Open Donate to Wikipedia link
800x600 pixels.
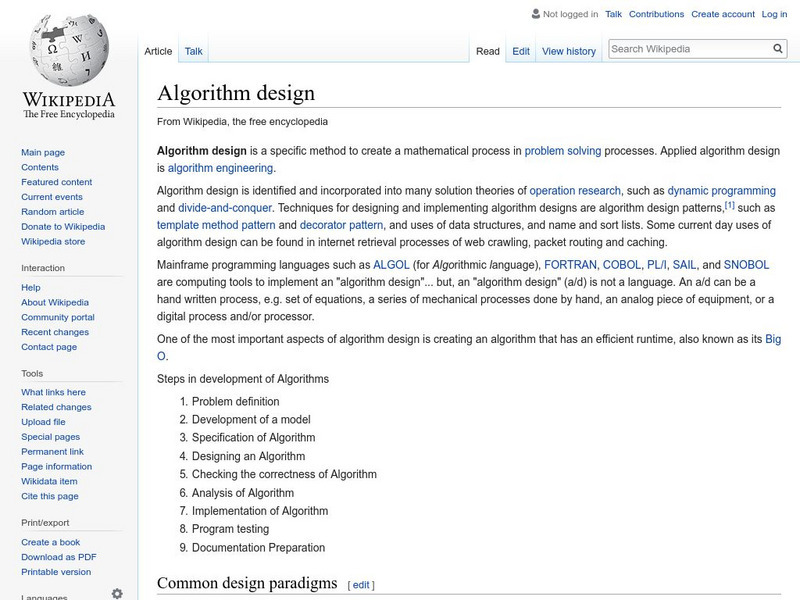click(63, 226)
